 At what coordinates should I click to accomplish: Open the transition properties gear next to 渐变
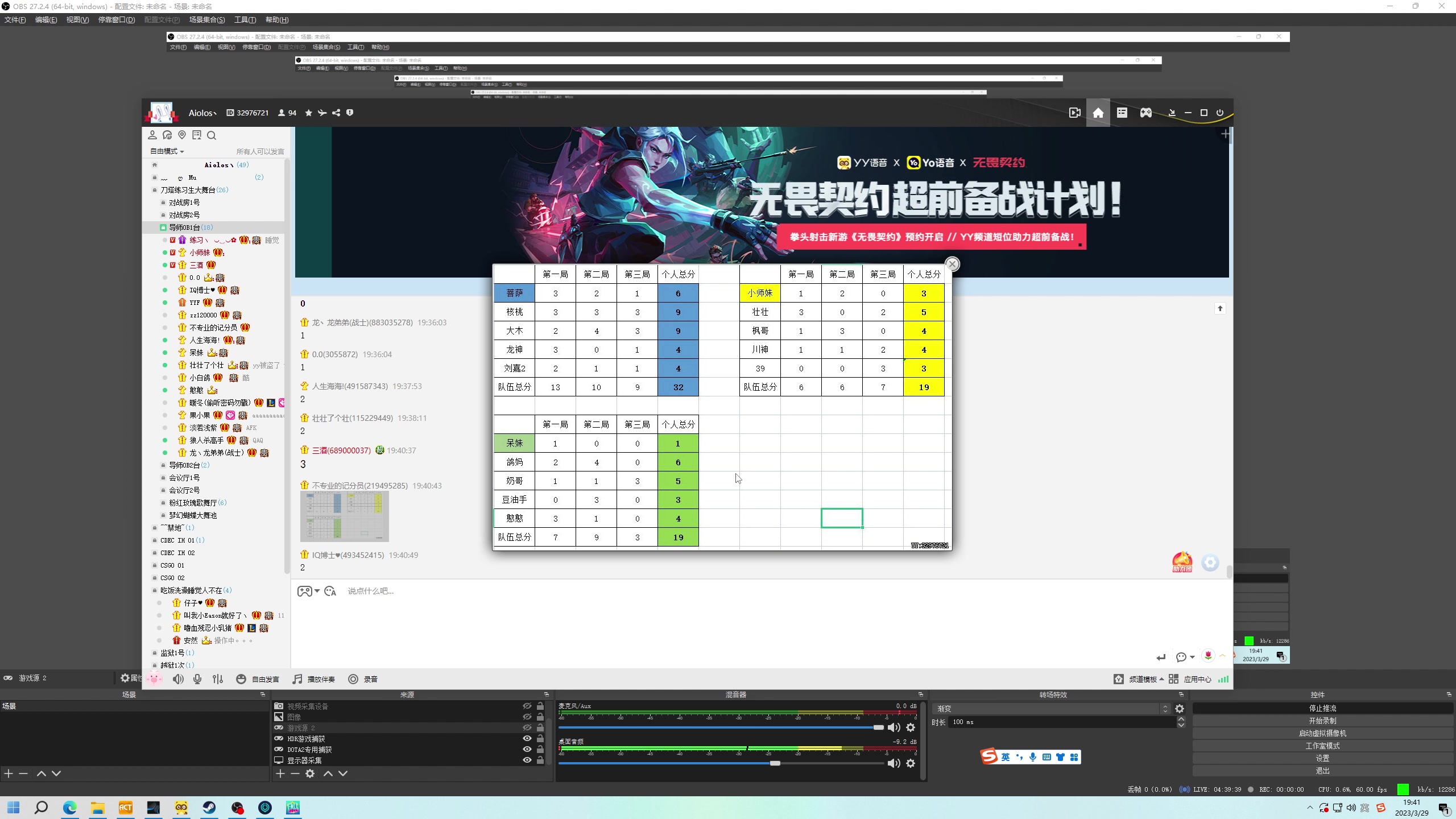(1180, 709)
